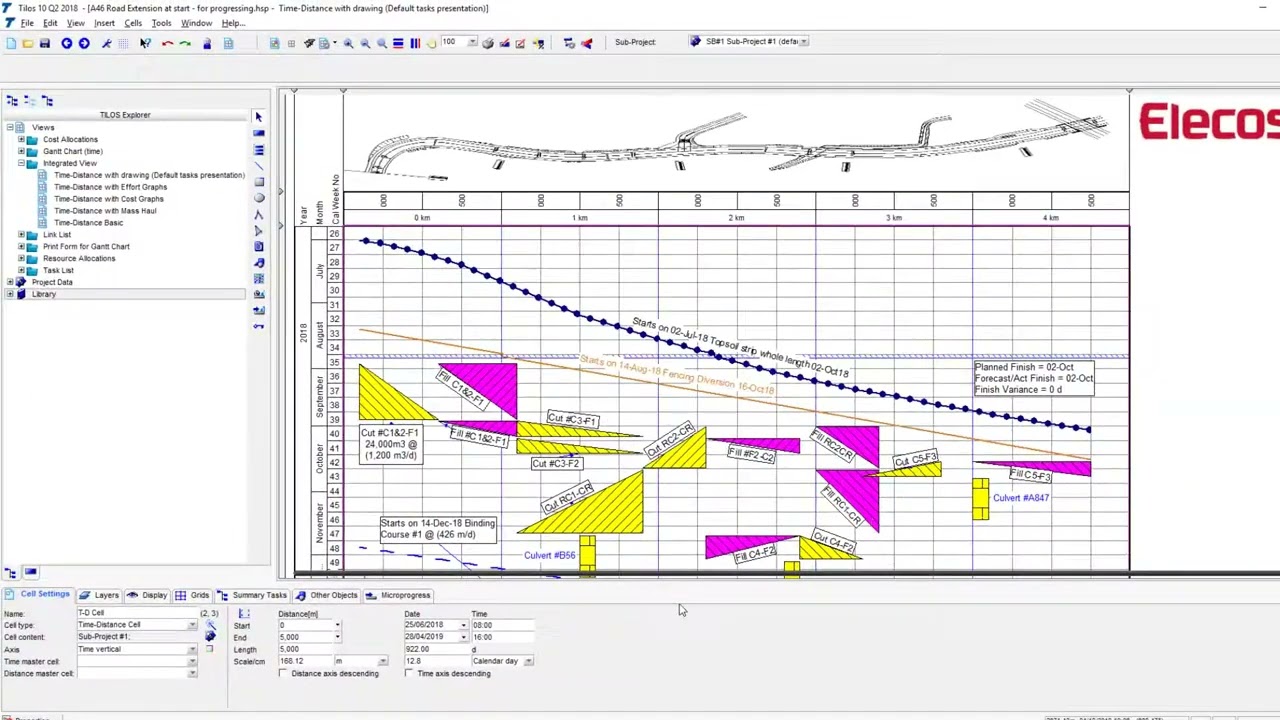Open the Edit menu

pos(50,23)
